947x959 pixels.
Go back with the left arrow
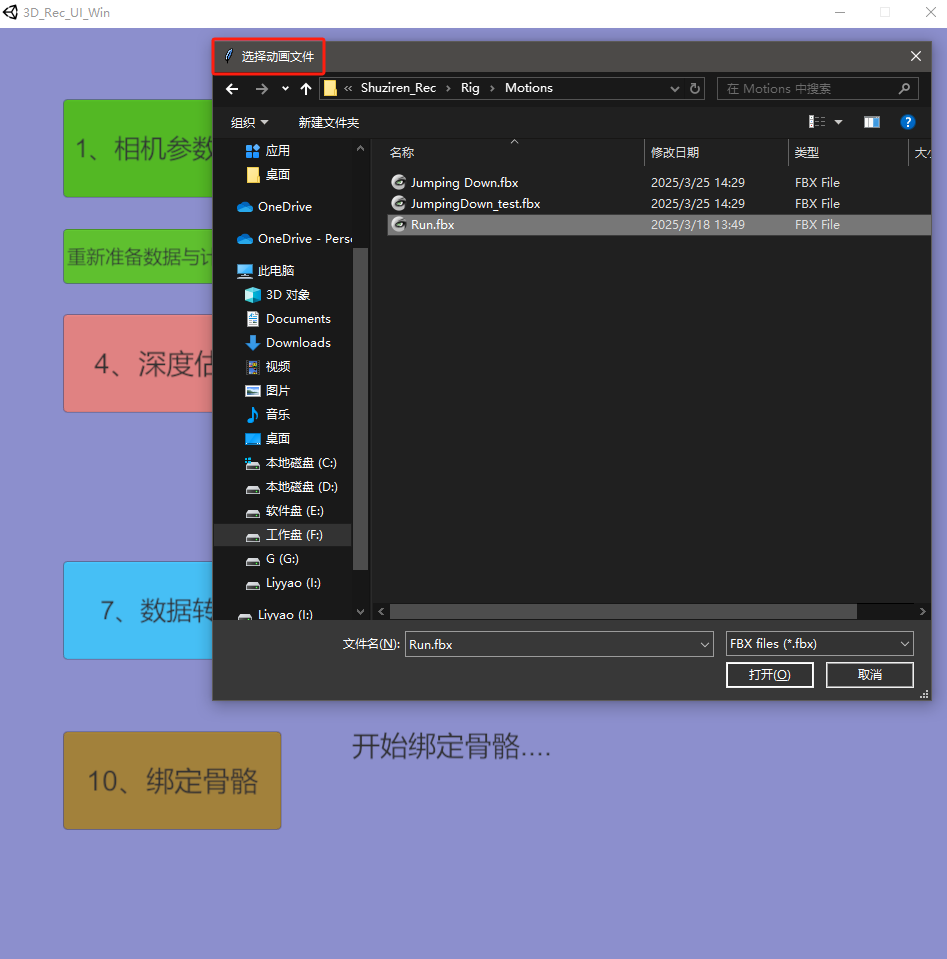[x=232, y=89]
